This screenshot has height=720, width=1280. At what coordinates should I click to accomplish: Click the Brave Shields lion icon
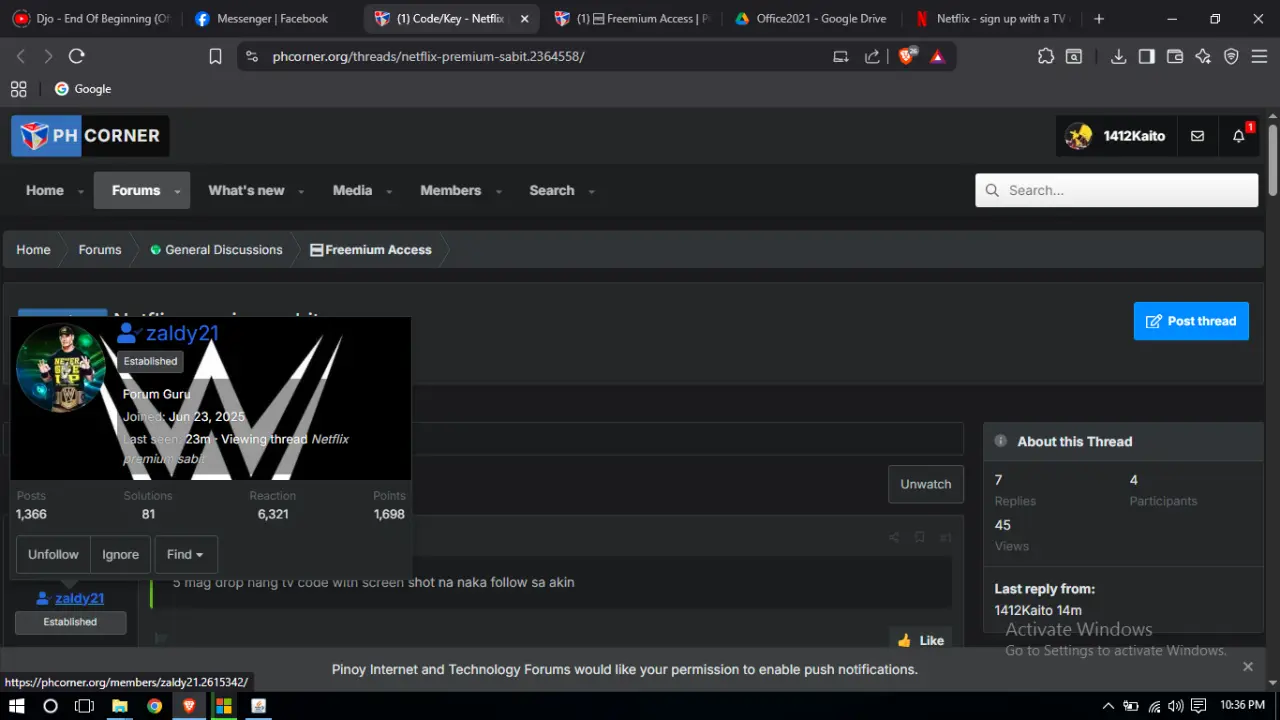tap(906, 57)
